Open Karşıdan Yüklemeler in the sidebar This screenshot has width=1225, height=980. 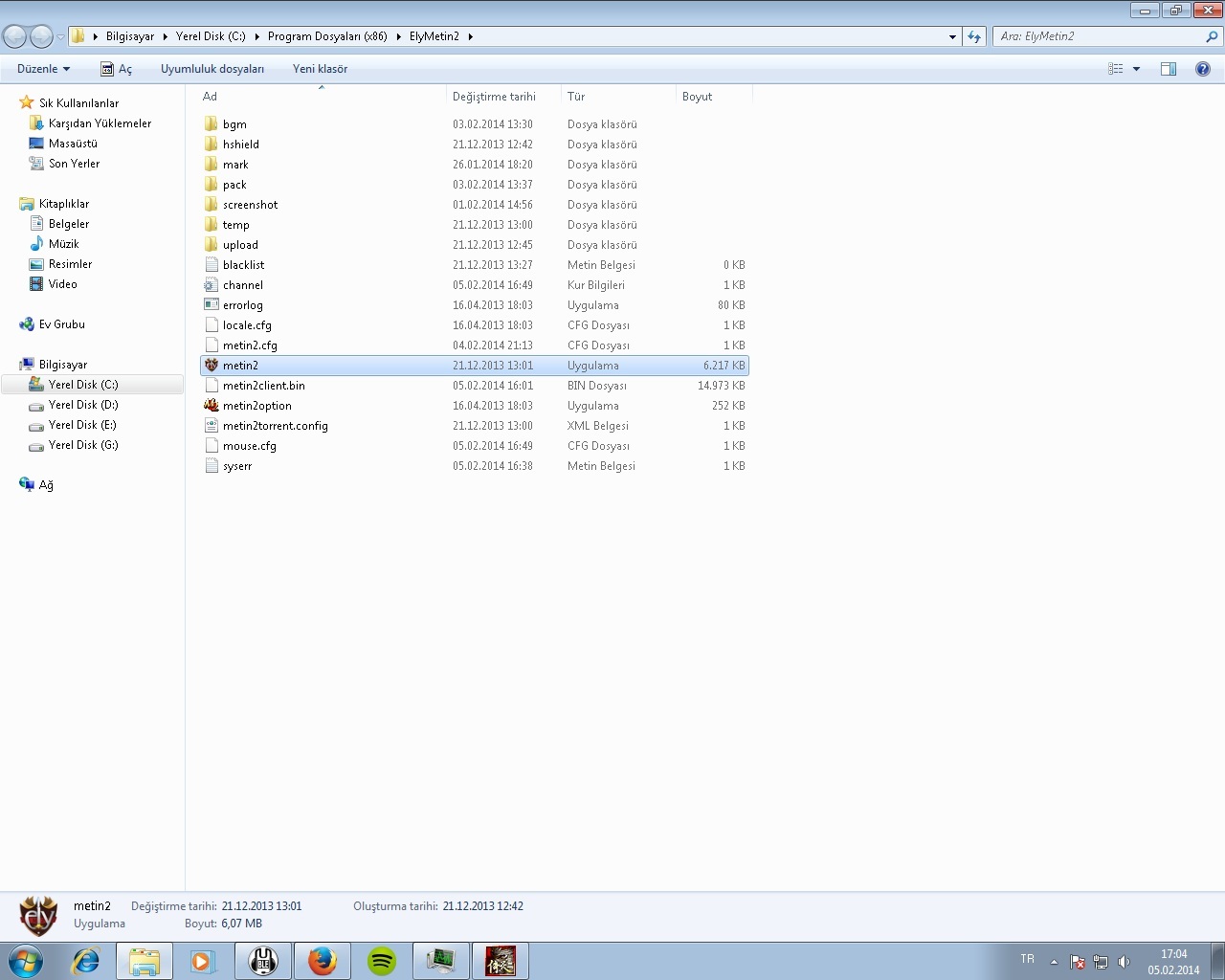100,123
